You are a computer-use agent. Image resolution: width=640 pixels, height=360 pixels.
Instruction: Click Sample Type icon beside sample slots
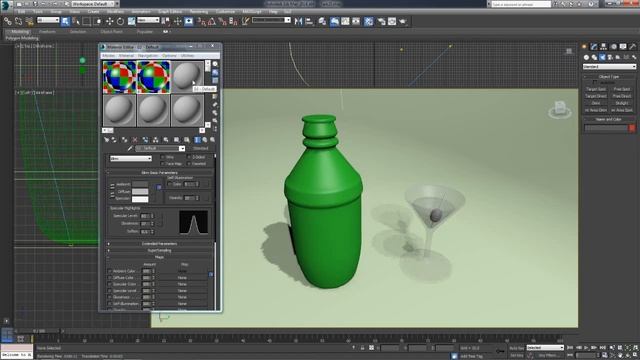click(215, 64)
